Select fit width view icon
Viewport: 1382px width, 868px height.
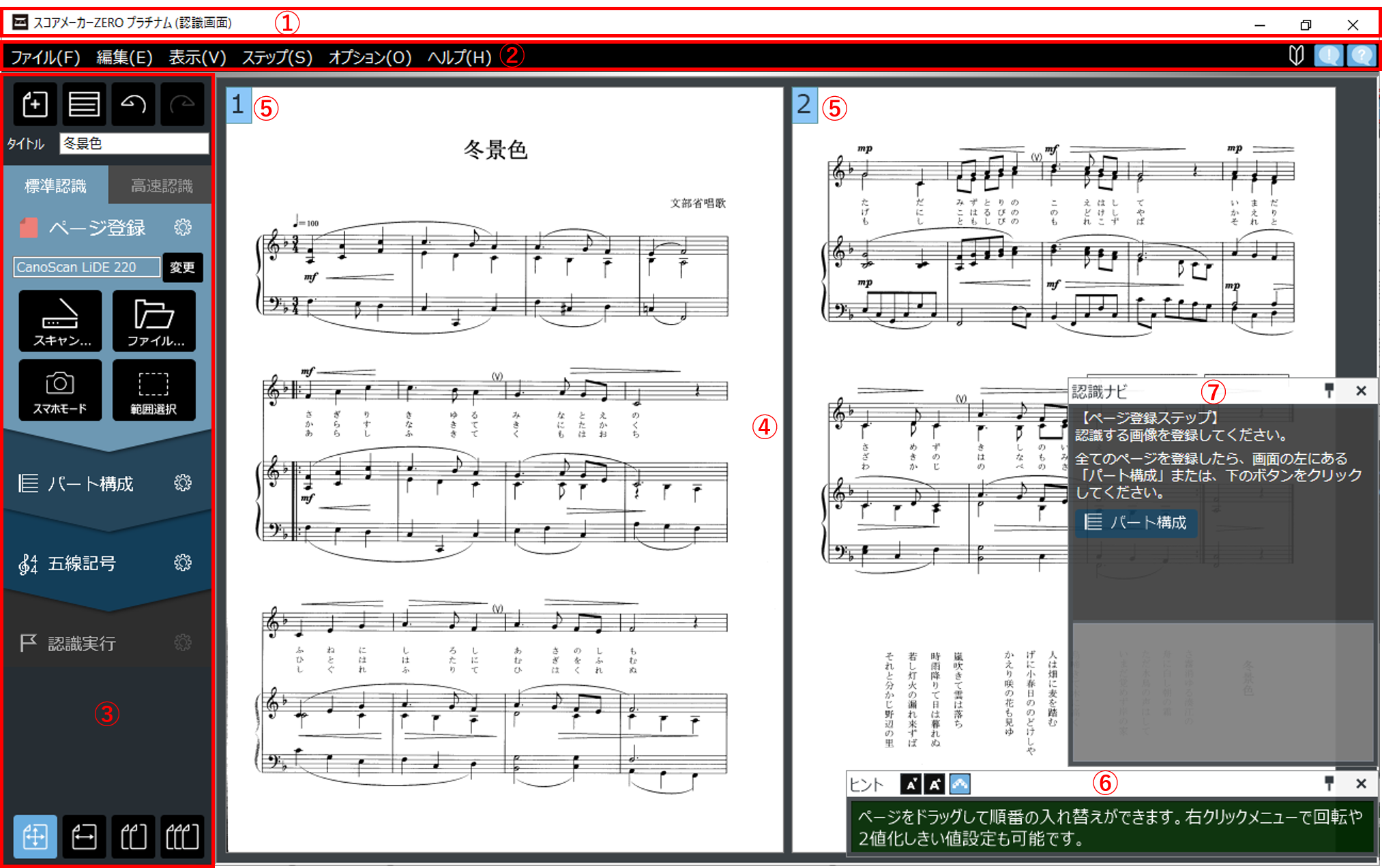point(84,836)
